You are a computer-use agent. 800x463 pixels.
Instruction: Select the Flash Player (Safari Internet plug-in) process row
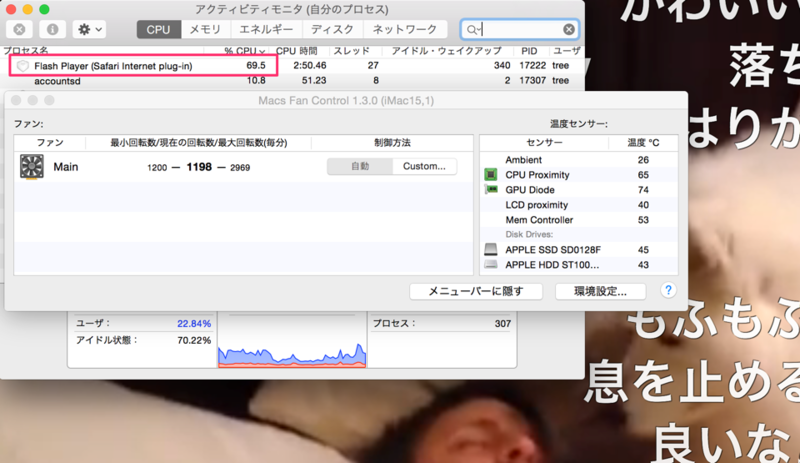[x=292, y=65]
